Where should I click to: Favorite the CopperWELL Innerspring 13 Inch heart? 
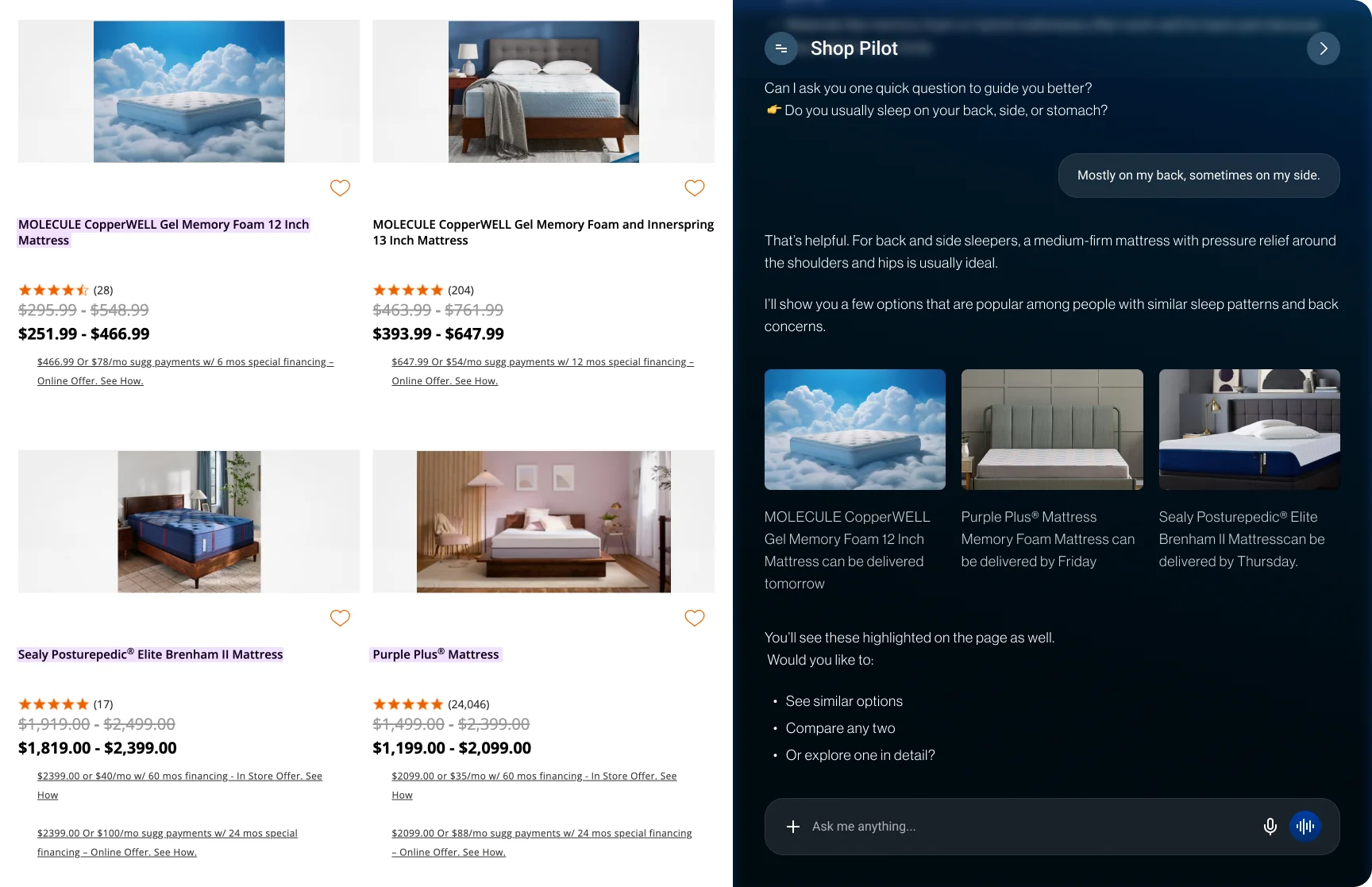pos(695,188)
